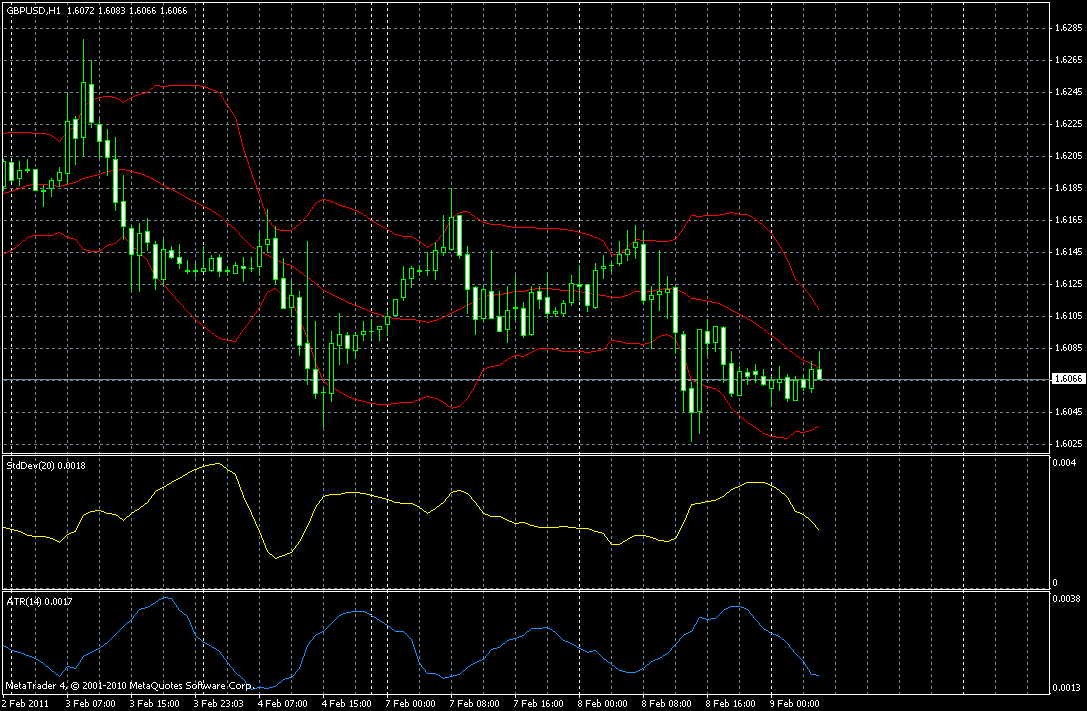Click the 1.6285 price scale label
This screenshot has width=1087, height=711.
click(1068, 28)
